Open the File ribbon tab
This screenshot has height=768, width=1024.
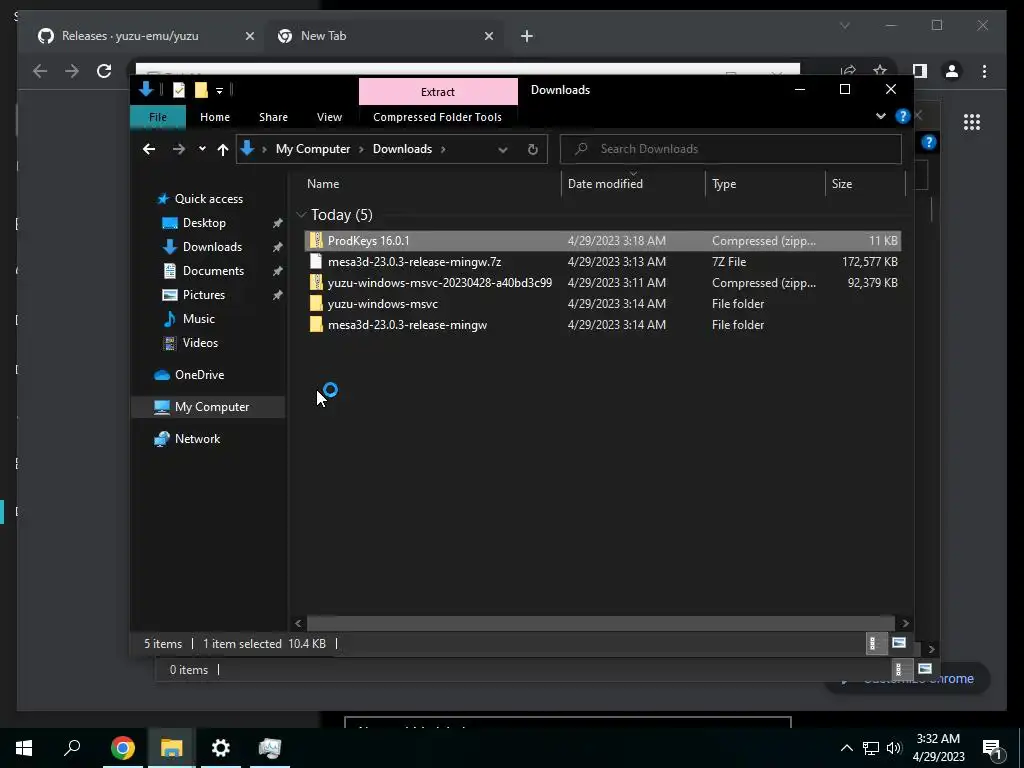click(158, 117)
